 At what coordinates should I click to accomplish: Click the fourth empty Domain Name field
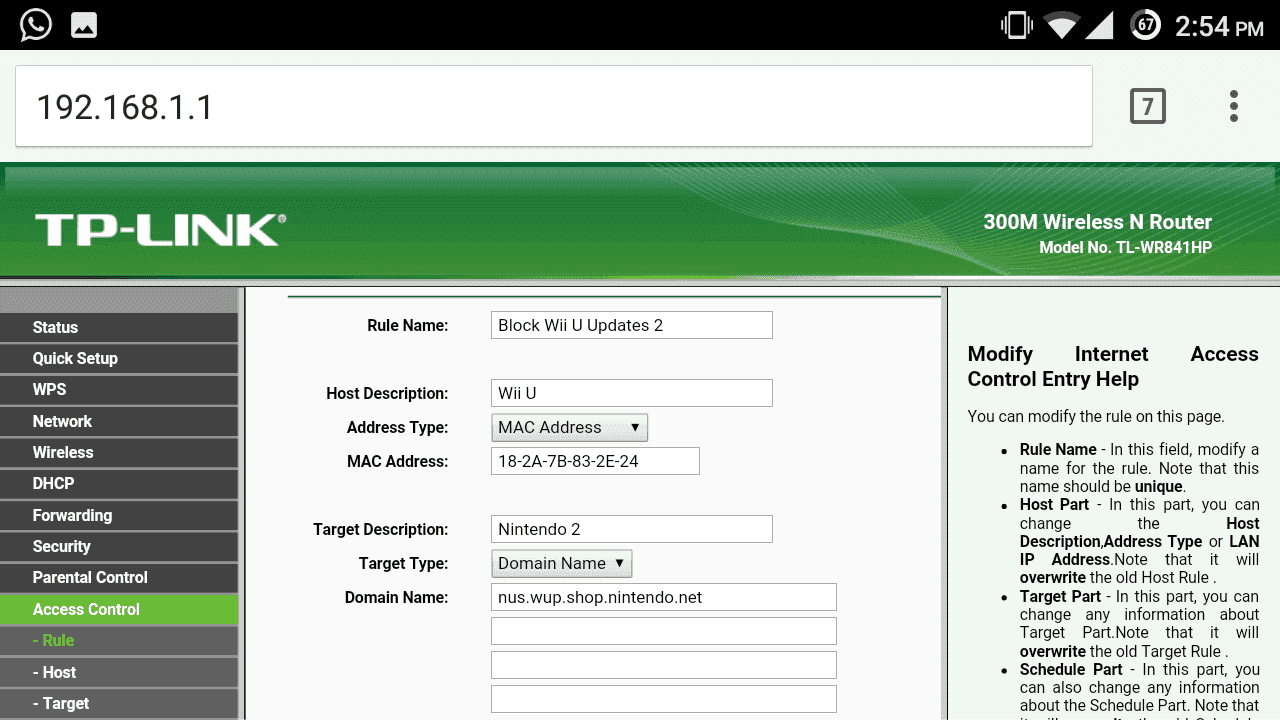(664, 699)
